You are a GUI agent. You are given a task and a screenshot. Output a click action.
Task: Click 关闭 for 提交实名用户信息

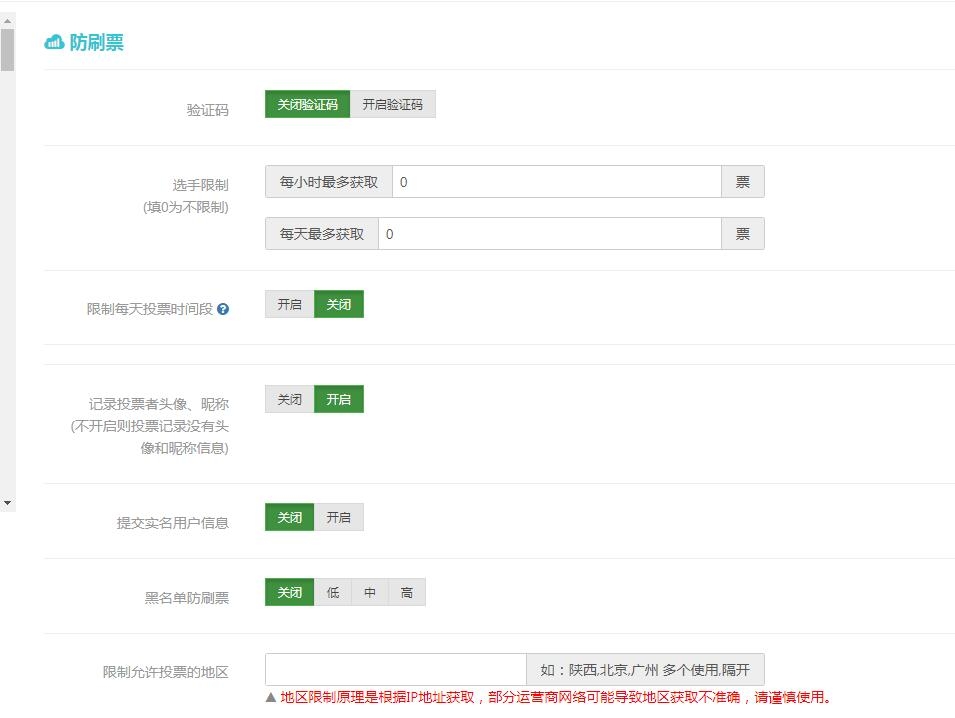289,517
